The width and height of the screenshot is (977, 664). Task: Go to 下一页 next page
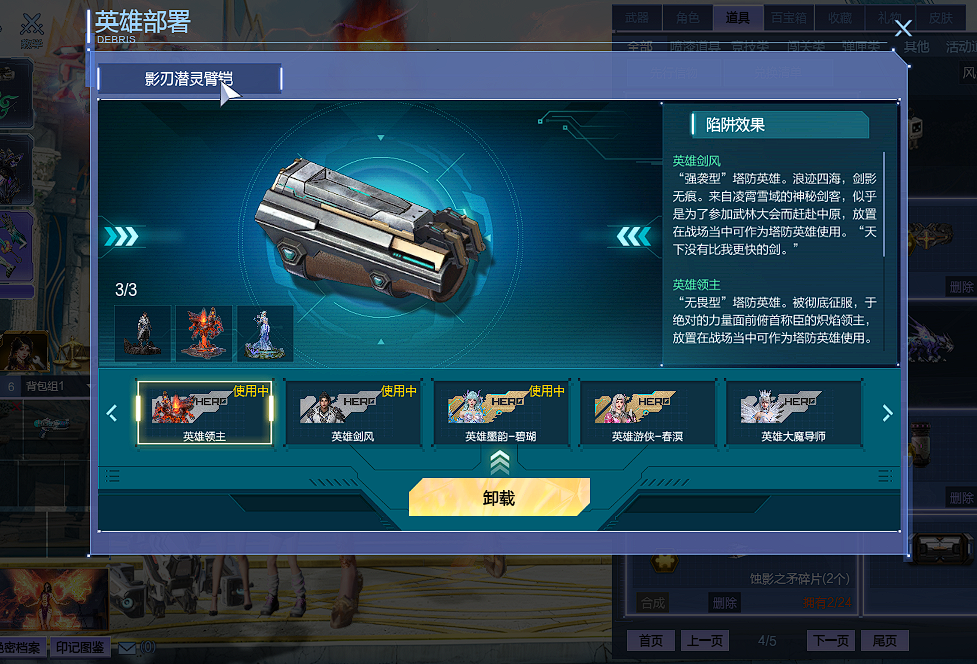[831, 641]
